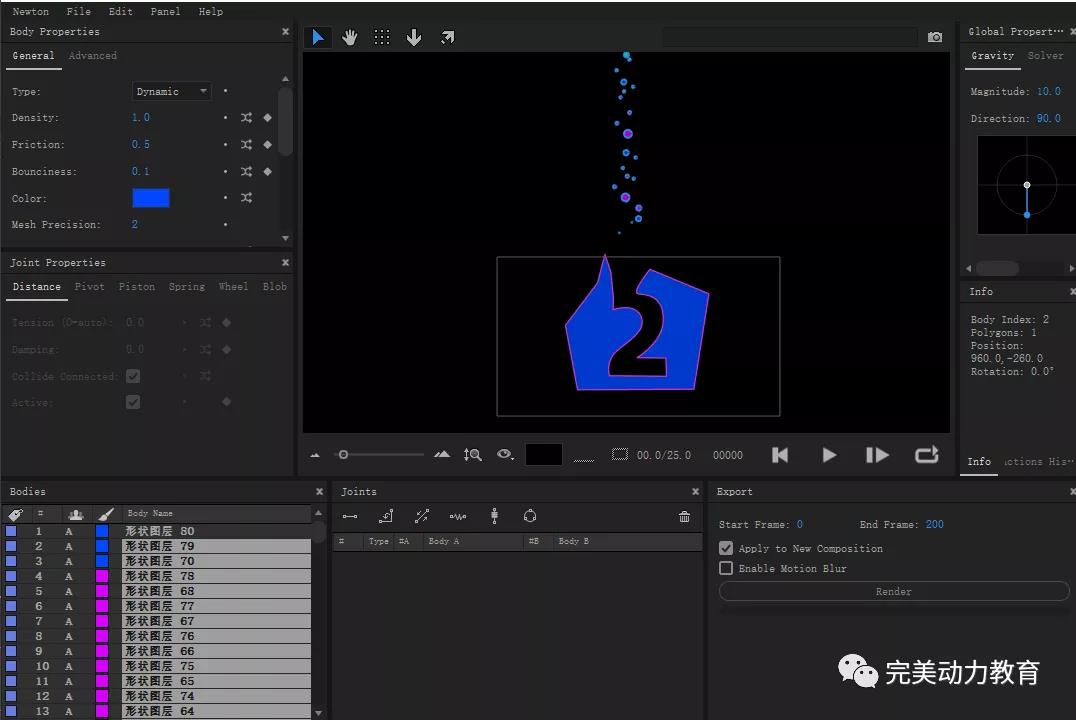1076x720 pixels.
Task: Toggle the preview eye visibility icon
Action: pos(505,455)
